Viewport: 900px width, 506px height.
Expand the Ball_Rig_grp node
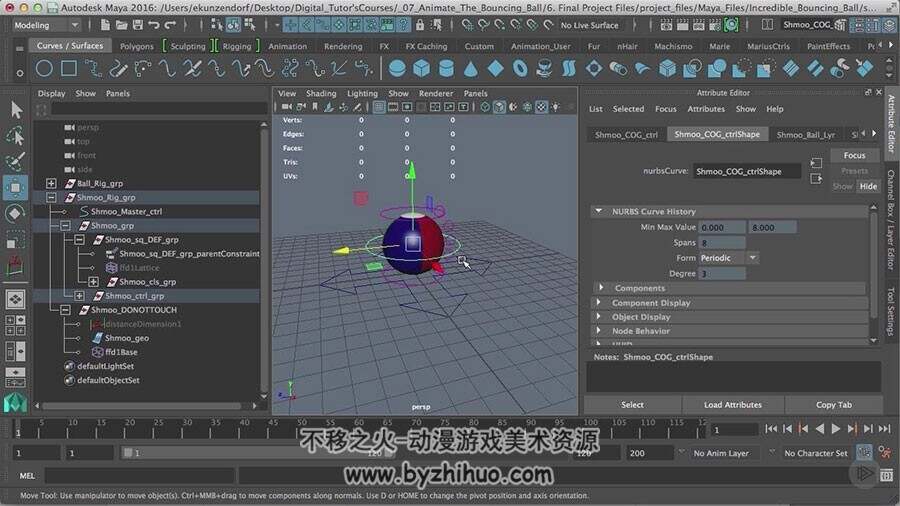(51, 183)
